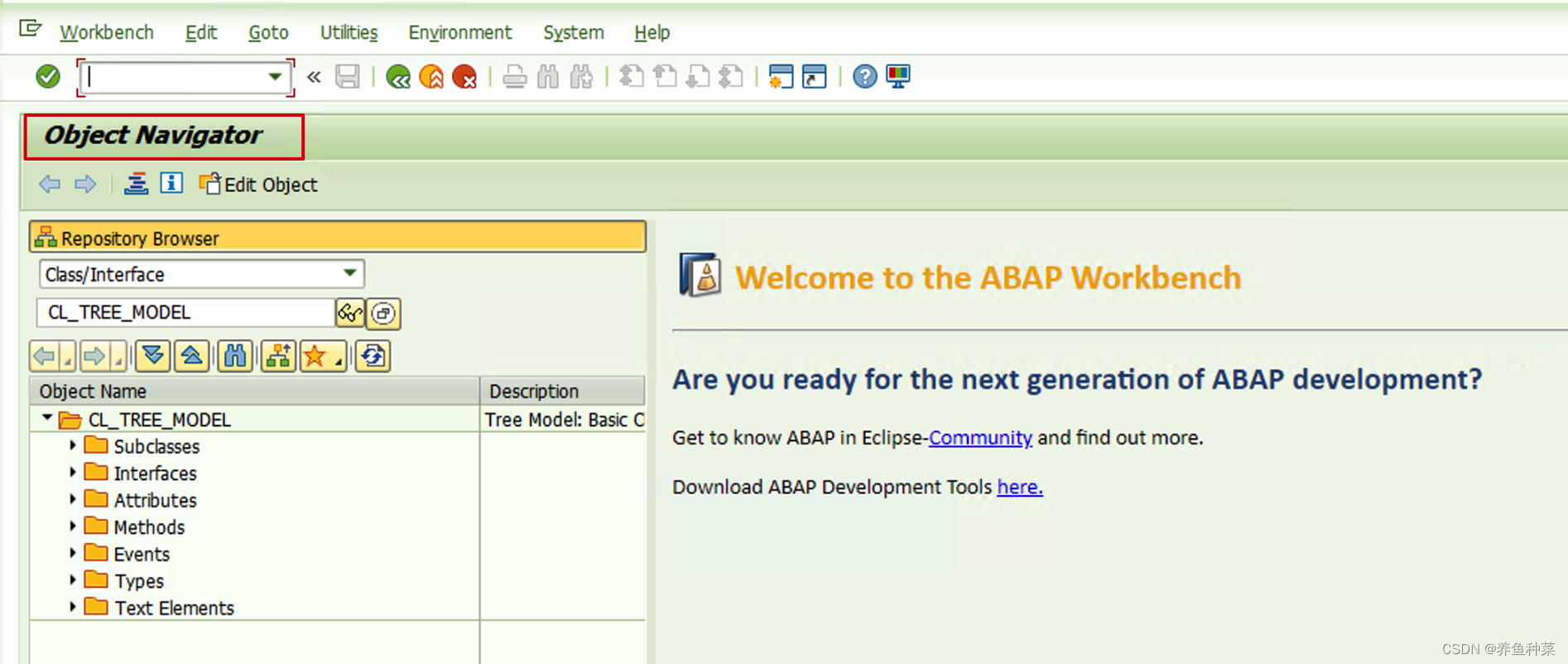Collapse the command field with double chevron
This screenshot has height=664, width=1568.
(314, 77)
